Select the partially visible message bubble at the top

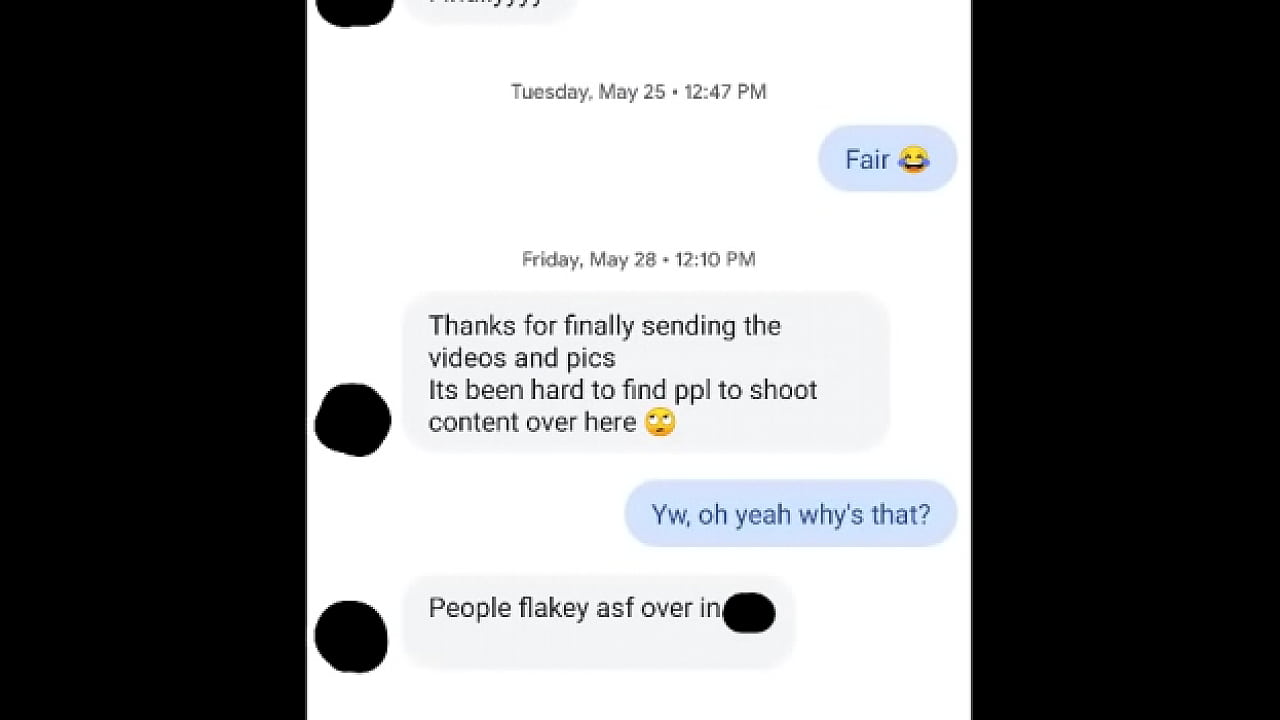[490, 8]
